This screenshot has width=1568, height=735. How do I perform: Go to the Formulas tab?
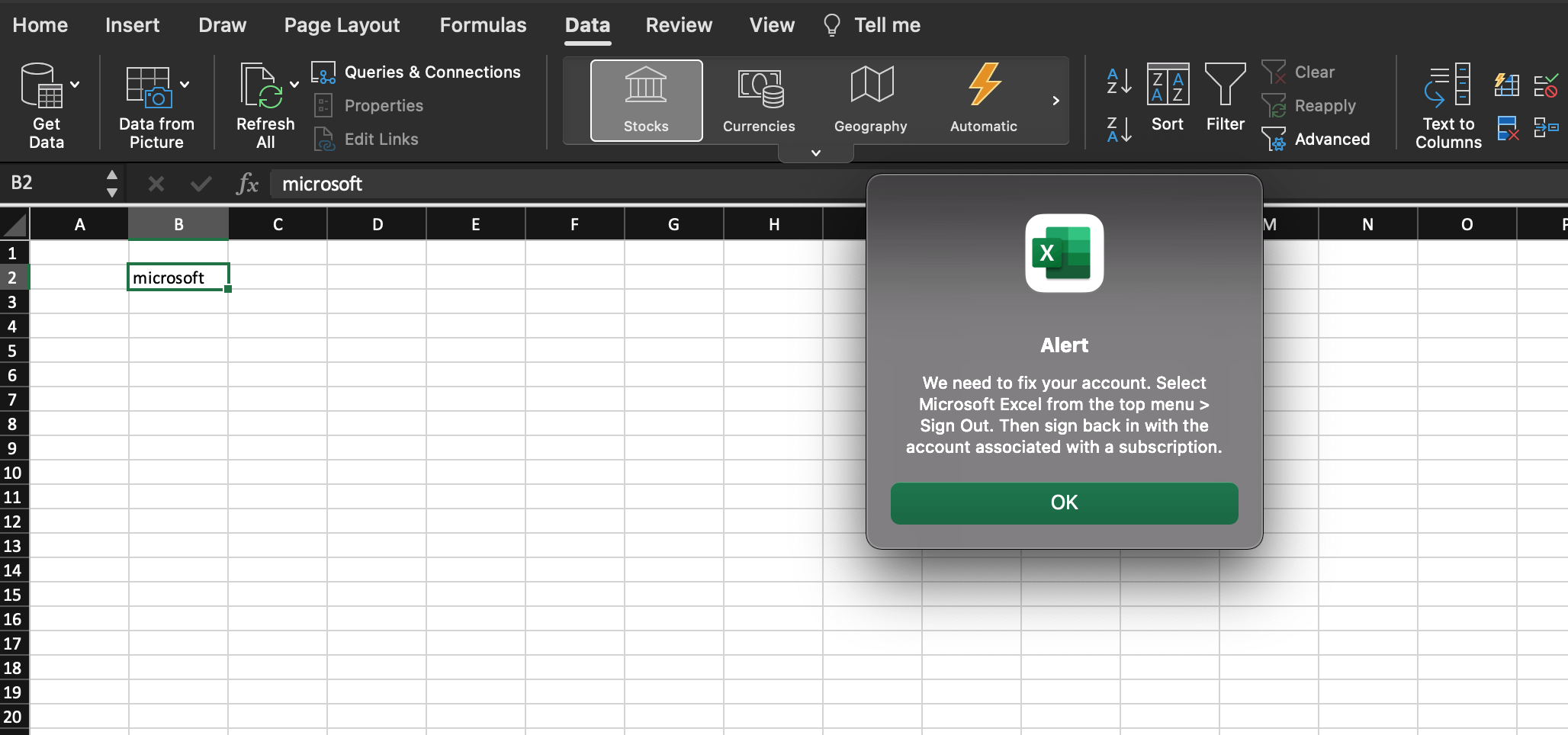[x=484, y=25]
